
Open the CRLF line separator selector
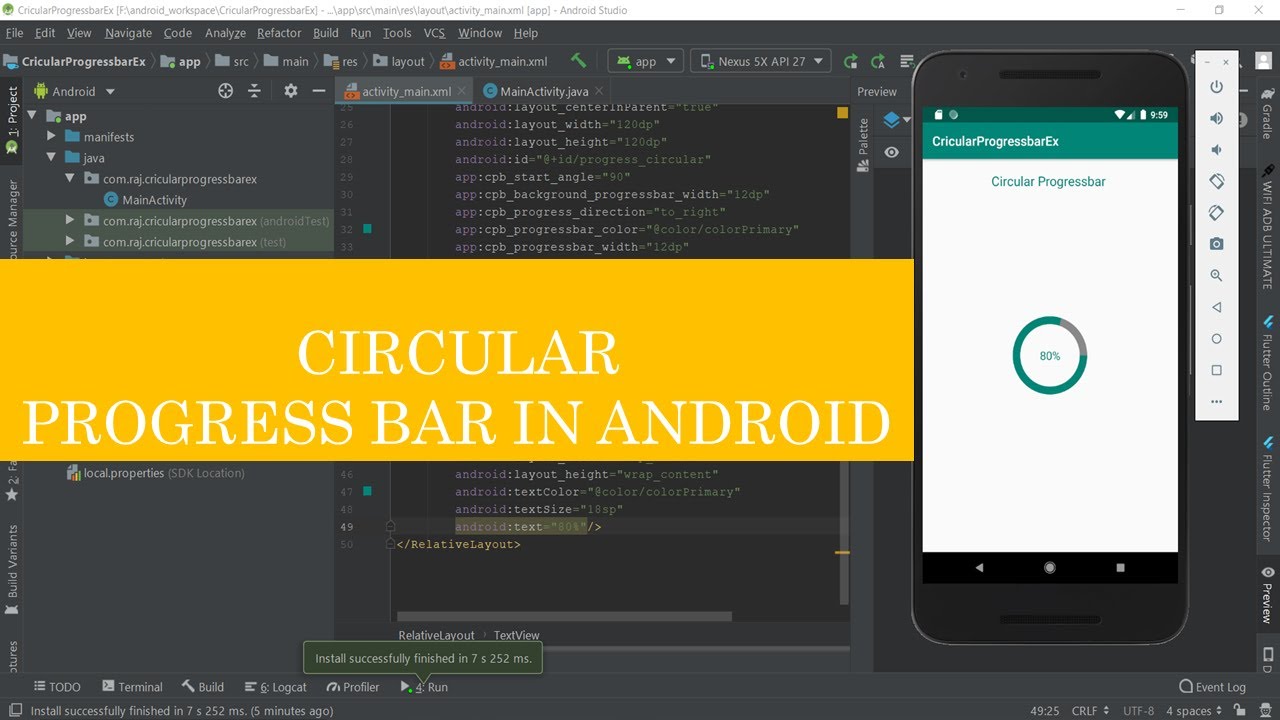tap(1090, 711)
